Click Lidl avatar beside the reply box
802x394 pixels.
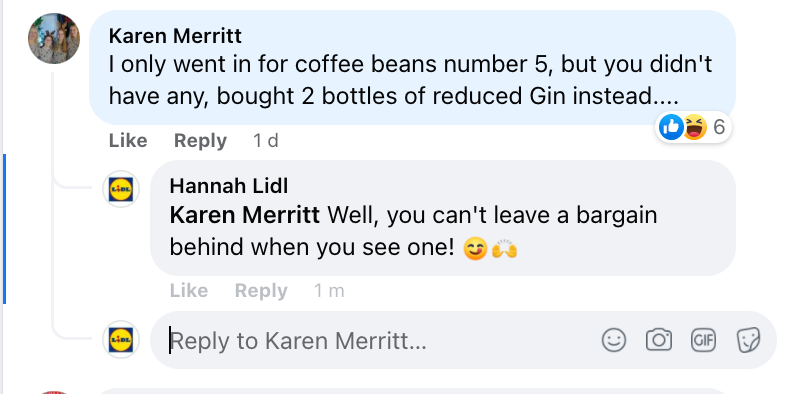pyautogui.click(x=121, y=339)
